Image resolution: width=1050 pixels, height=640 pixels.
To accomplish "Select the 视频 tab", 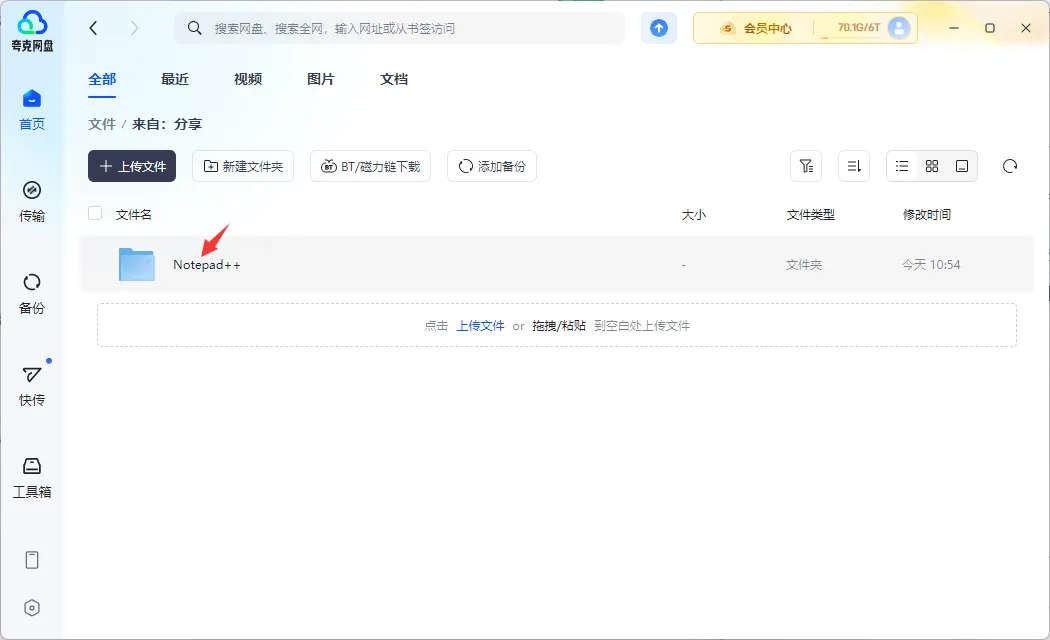I will click(x=248, y=79).
